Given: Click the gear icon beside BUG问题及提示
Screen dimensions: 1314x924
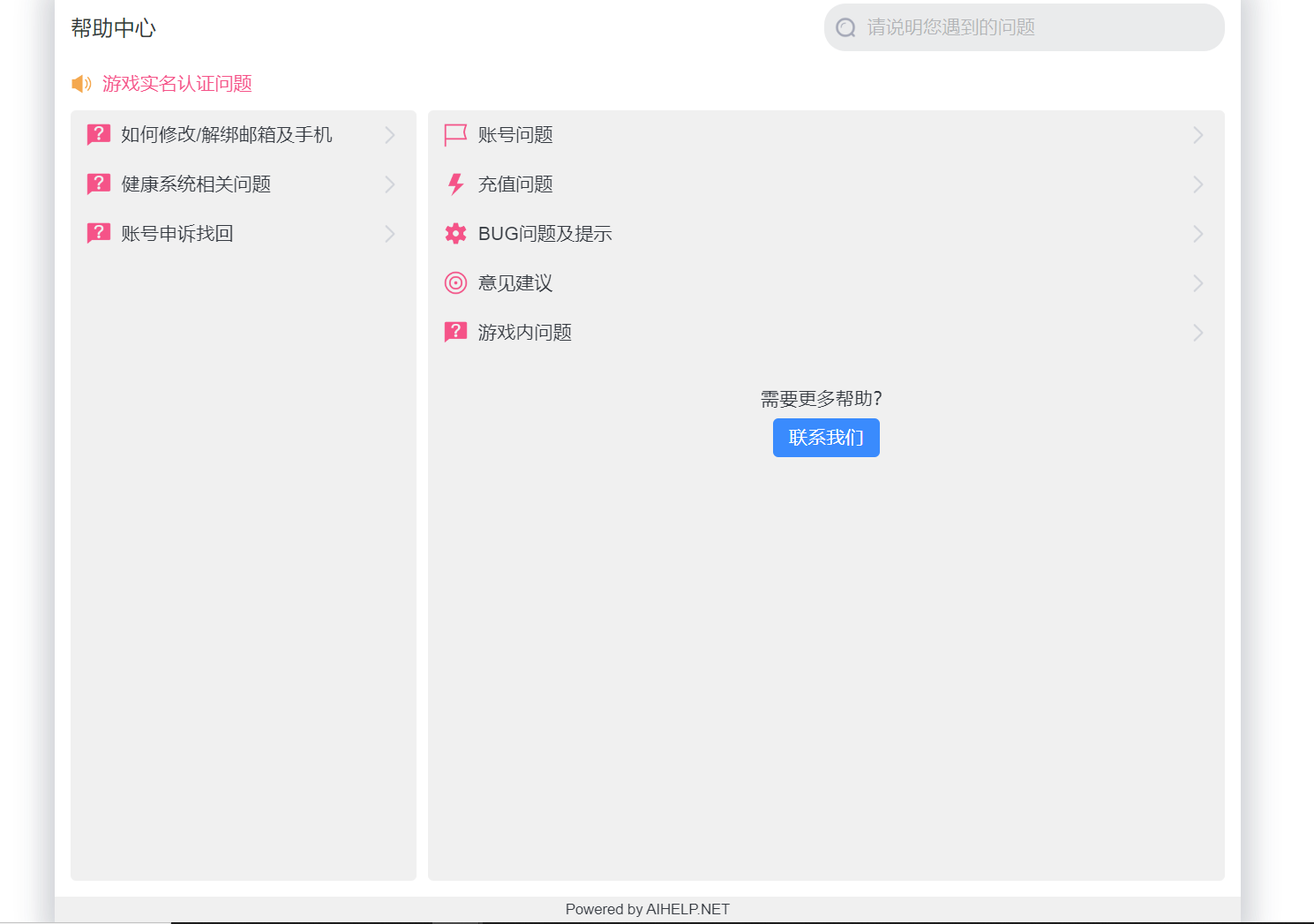Looking at the screenshot, I should [455, 234].
